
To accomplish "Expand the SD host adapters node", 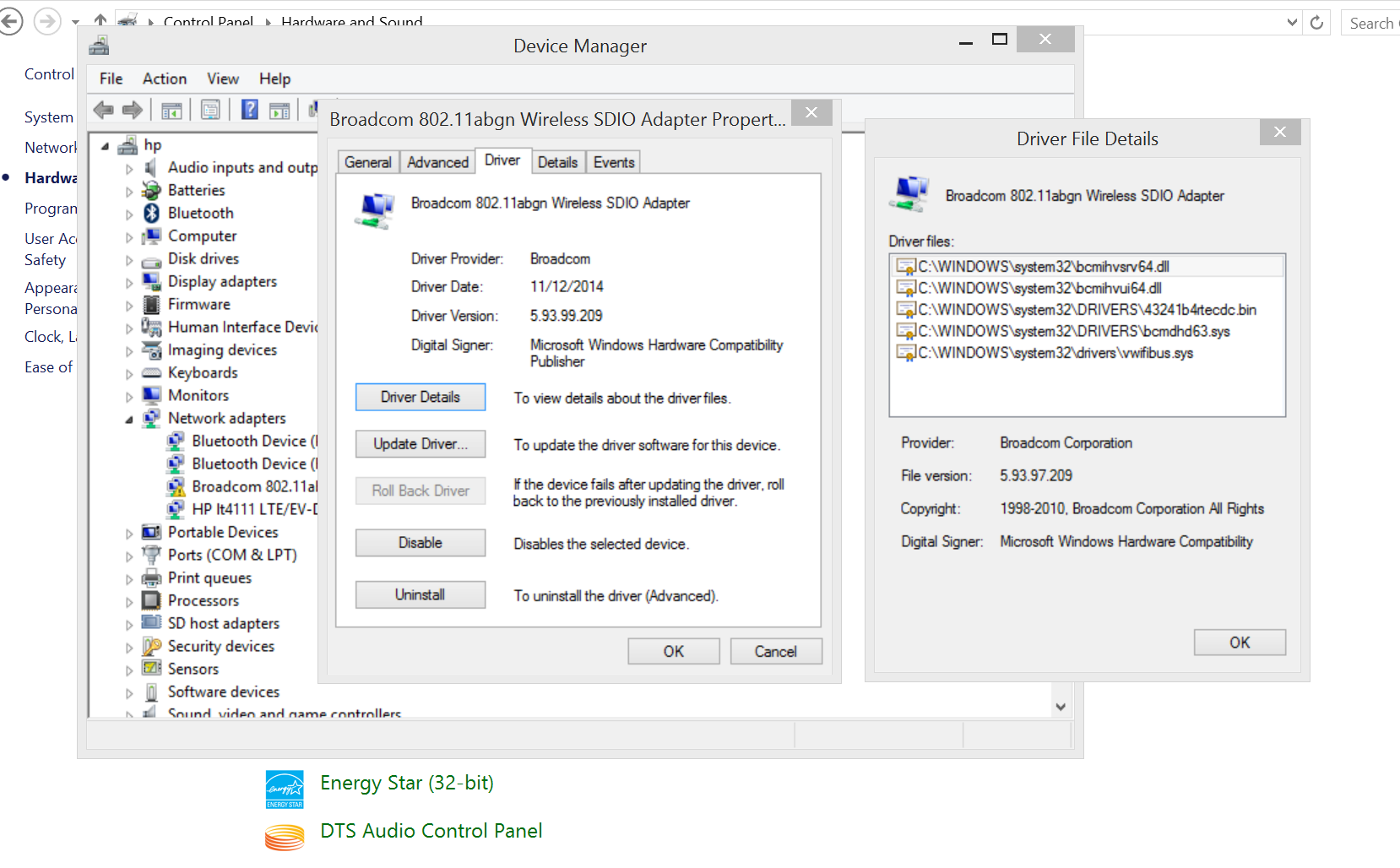I will pos(129,625).
